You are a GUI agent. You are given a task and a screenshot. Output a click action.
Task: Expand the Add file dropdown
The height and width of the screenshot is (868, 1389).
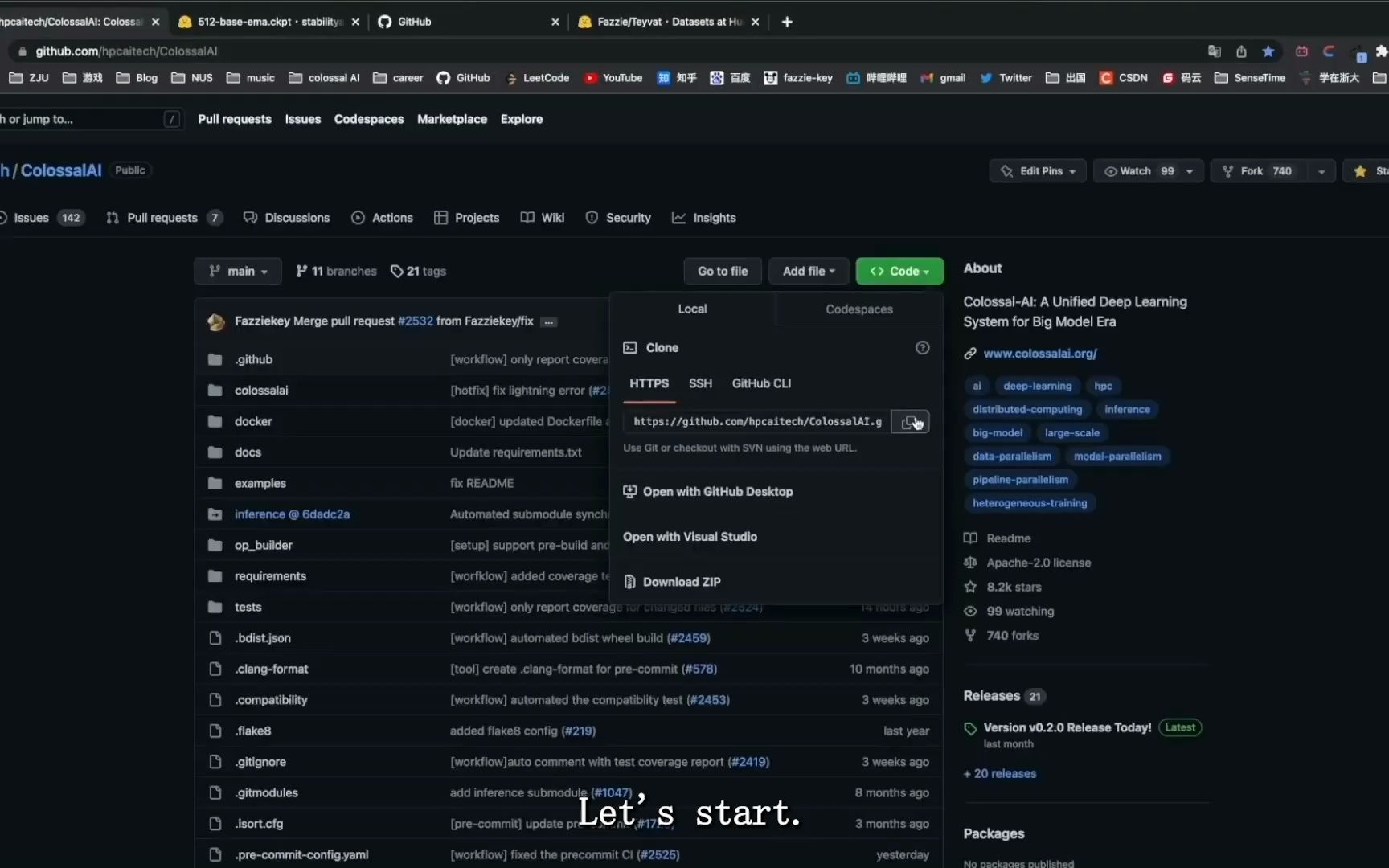tap(809, 272)
